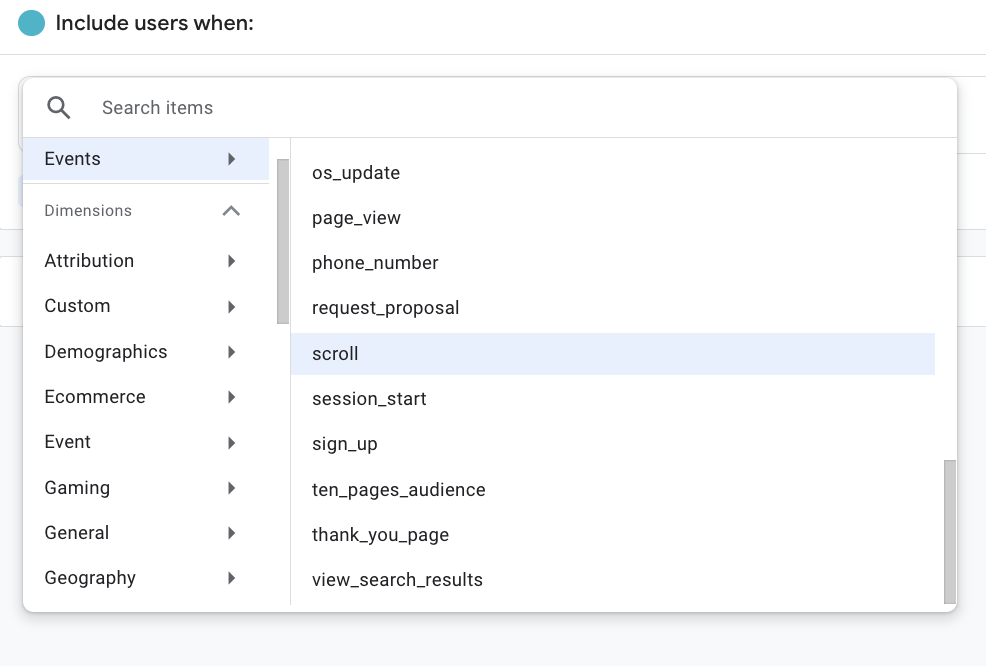Select the thank_you_page event
Viewport: 986px width, 666px height.
tap(613, 535)
